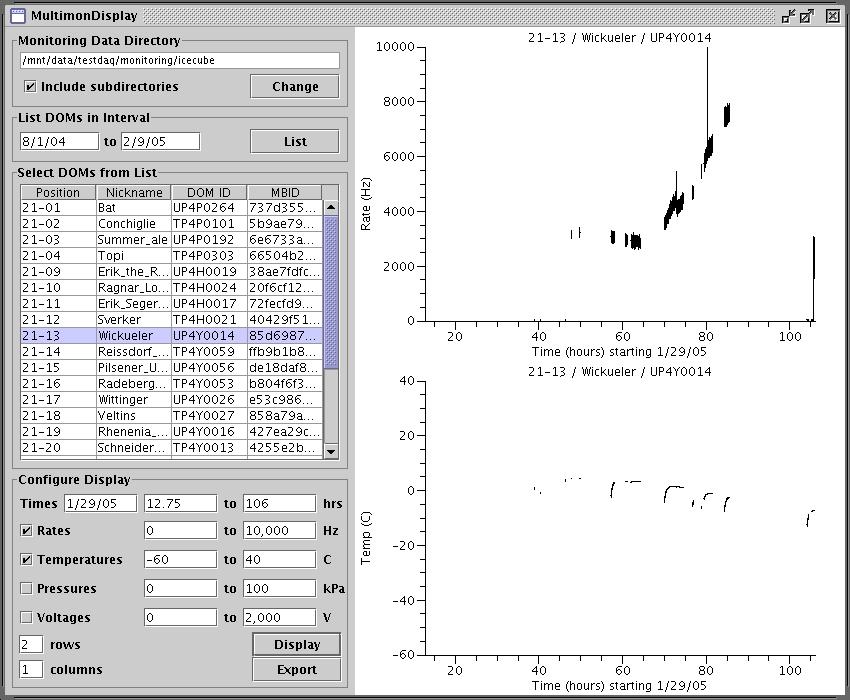Click the DOM list scroll up arrow
850x700 pixels.
[331, 208]
